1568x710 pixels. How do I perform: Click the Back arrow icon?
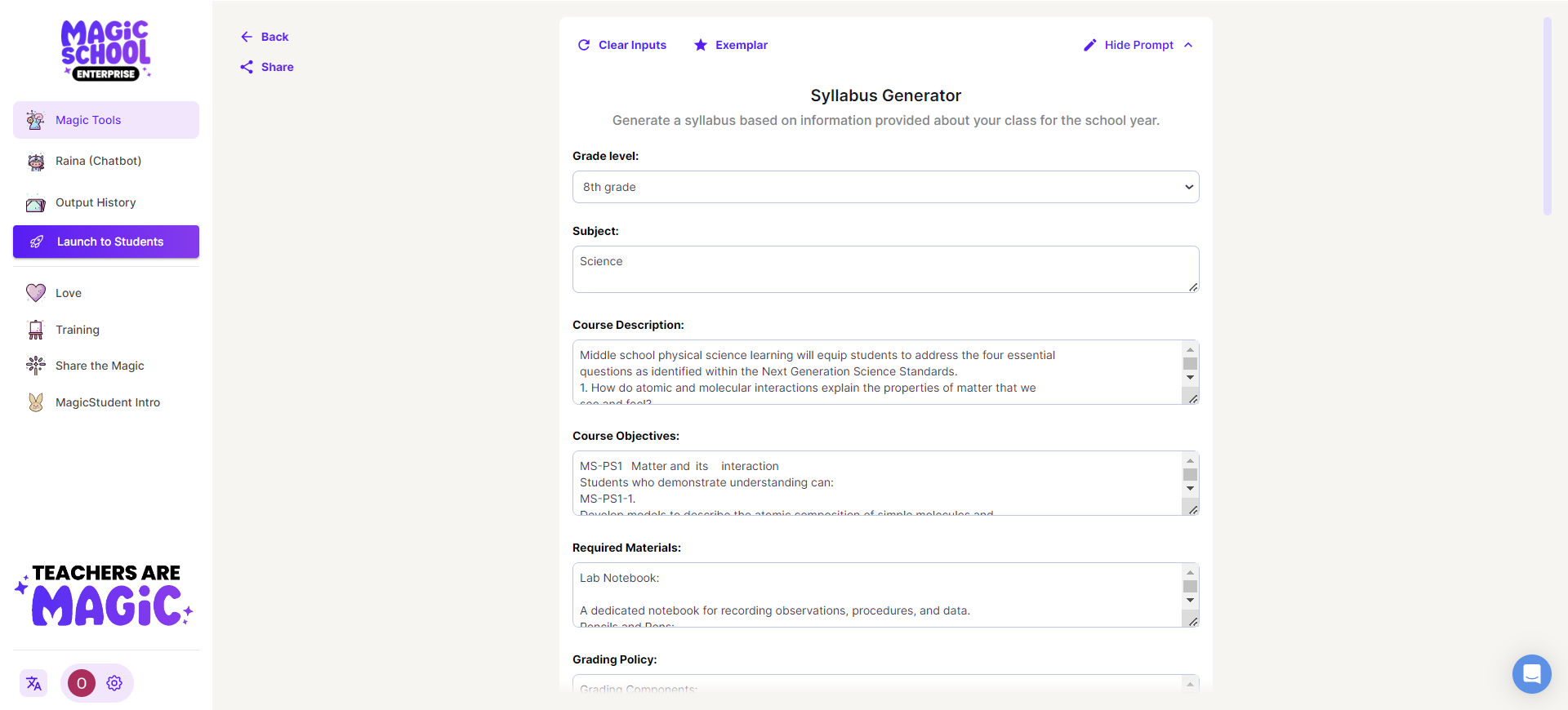[x=247, y=37]
